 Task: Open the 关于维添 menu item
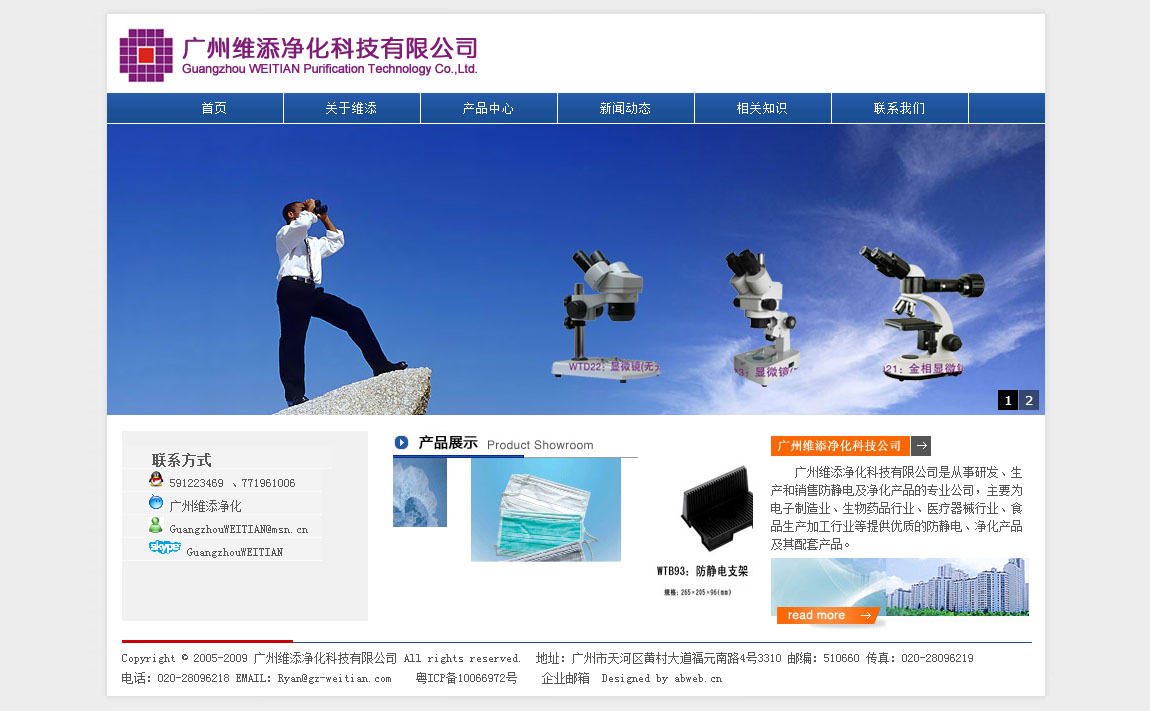pyautogui.click(x=351, y=109)
